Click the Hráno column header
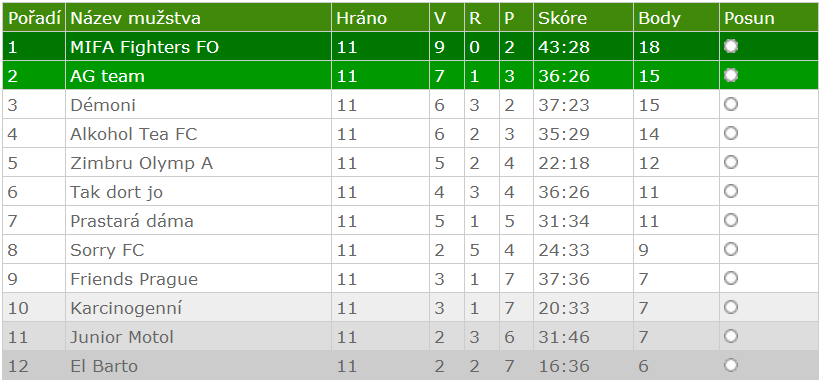822x382 pixels. [362, 18]
